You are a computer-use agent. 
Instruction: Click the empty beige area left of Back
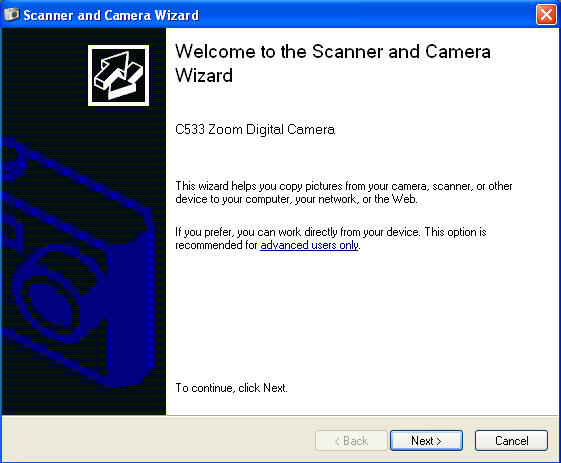click(157, 440)
